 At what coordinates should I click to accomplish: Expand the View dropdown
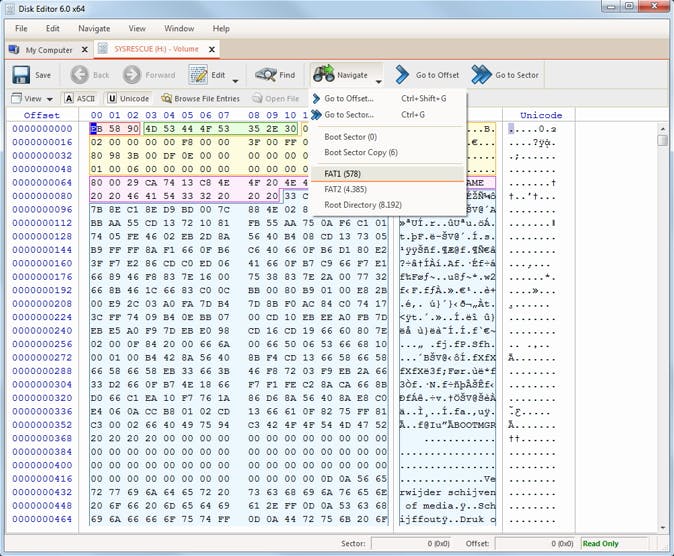(33, 99)
